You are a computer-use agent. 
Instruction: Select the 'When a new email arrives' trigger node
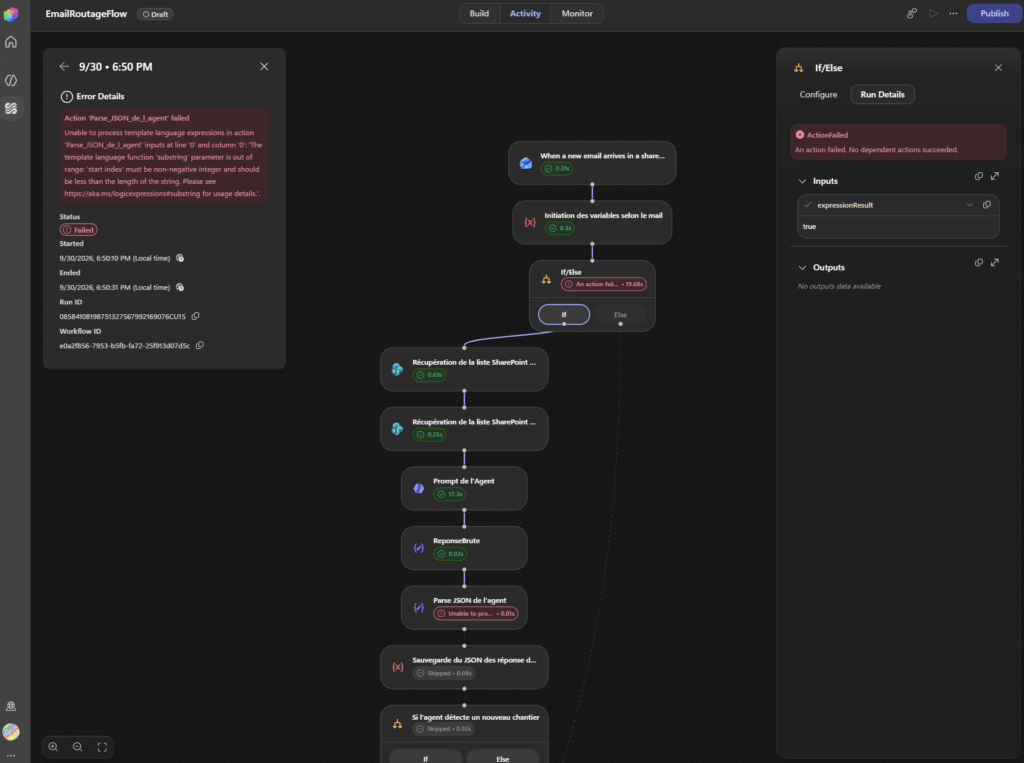coord(592,163)
